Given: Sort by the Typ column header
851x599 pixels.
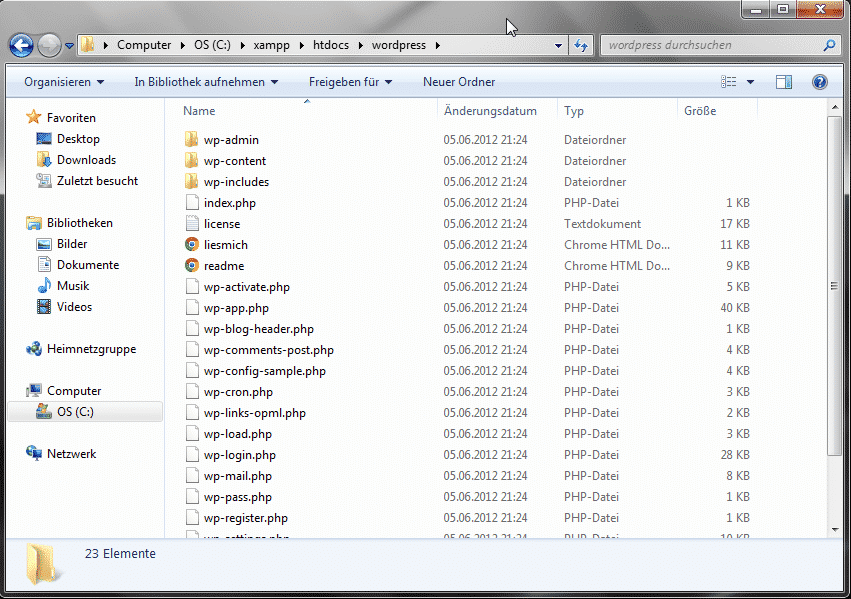Looking at the screenshot, I should pyautogui.click(x=574, y=111).
